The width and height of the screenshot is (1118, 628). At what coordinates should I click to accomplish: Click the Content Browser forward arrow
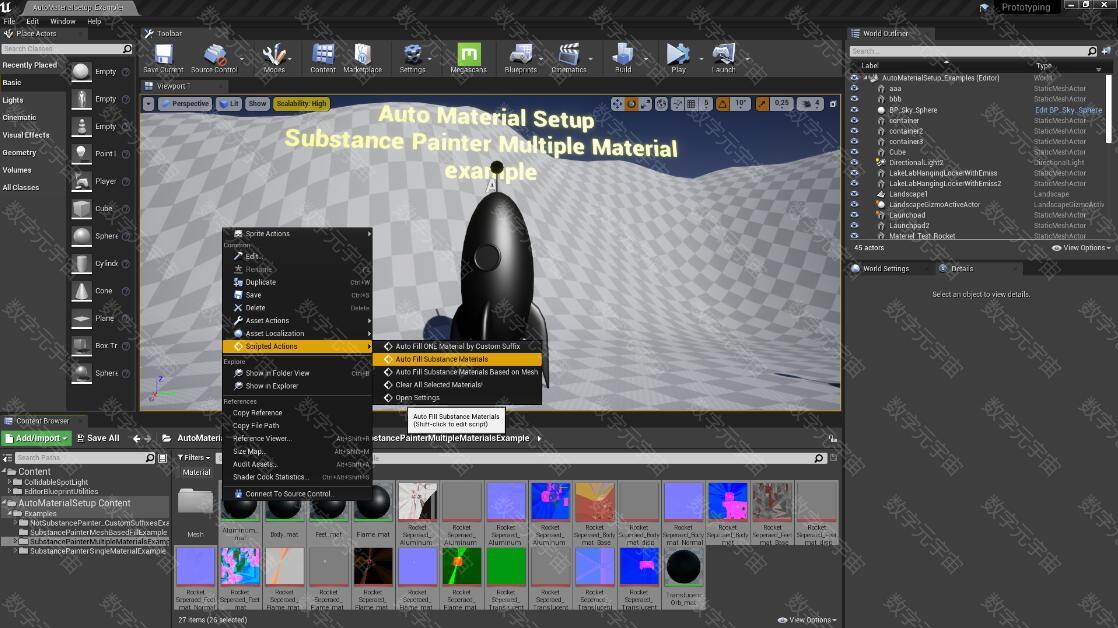(x=148, y=438)
